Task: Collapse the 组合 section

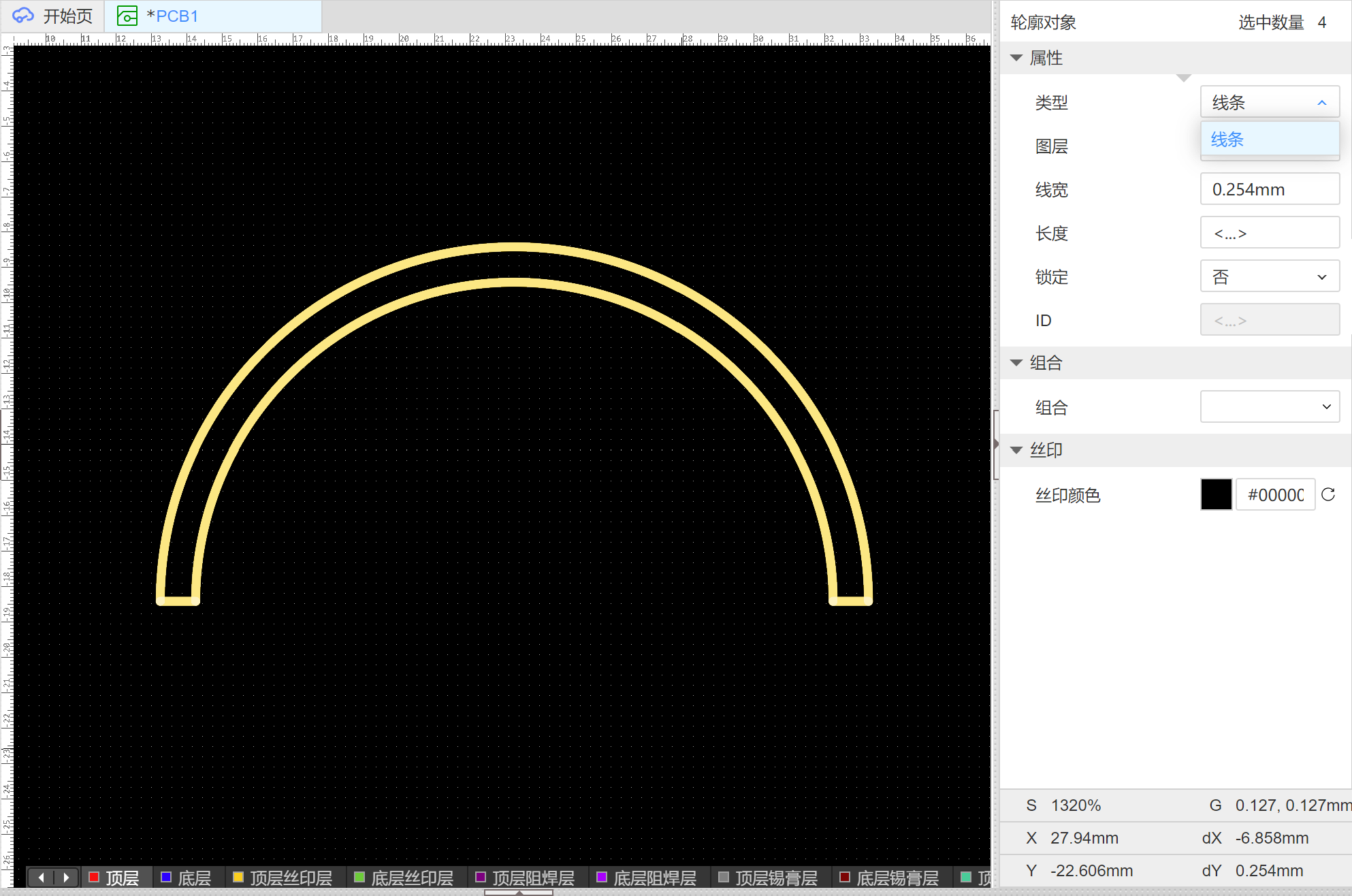Action: pos(1016,363)
